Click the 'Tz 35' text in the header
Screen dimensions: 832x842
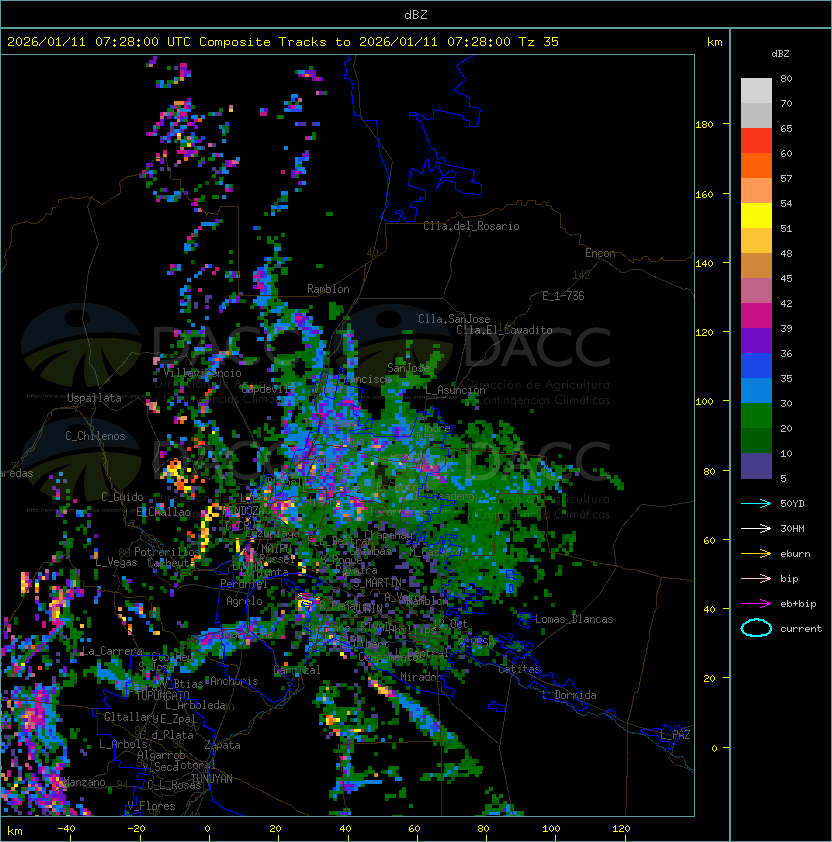(539, 42)
